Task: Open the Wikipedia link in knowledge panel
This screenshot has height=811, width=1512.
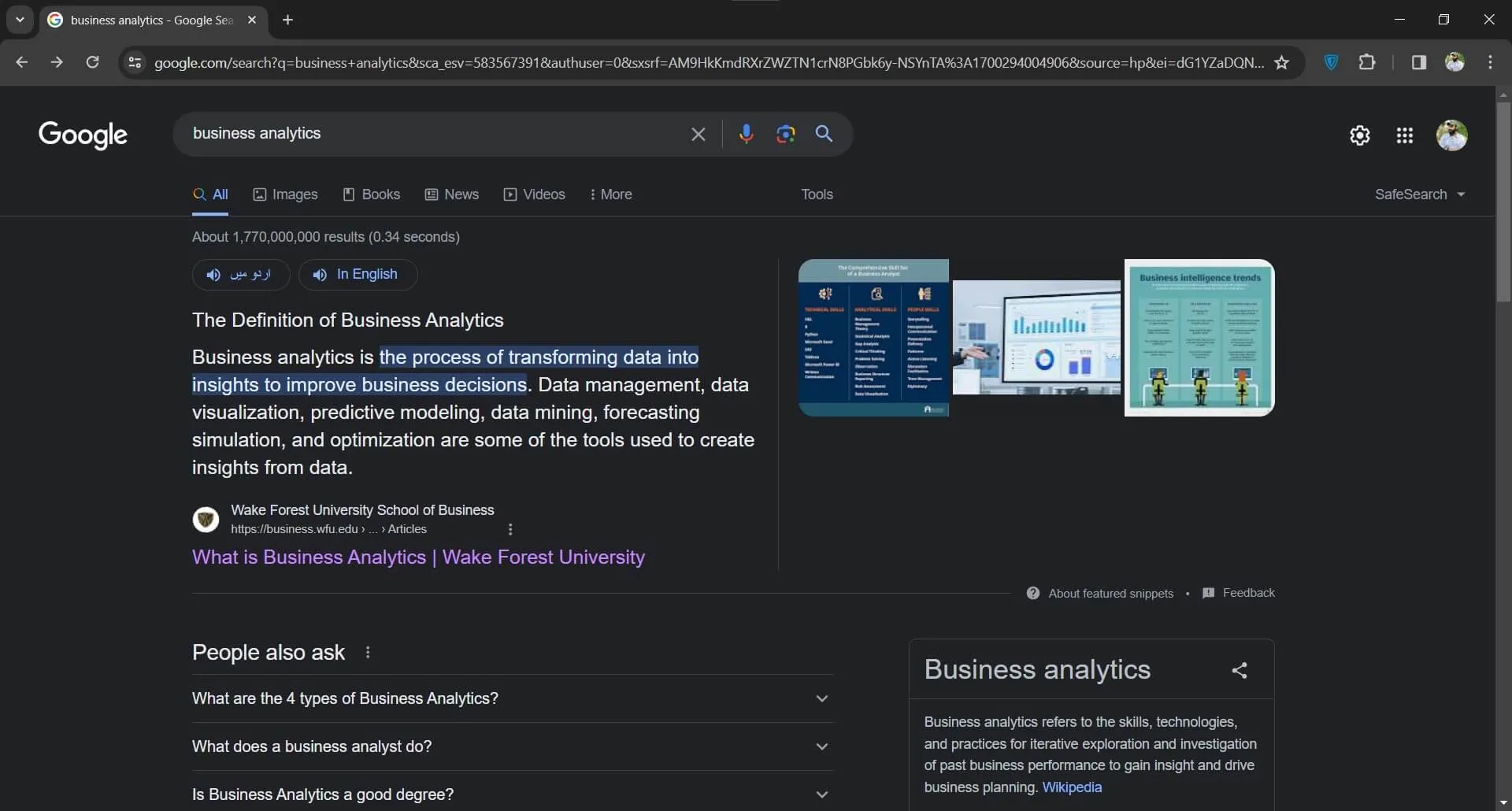Action: pyautogui.click(x=1071, y=787)
